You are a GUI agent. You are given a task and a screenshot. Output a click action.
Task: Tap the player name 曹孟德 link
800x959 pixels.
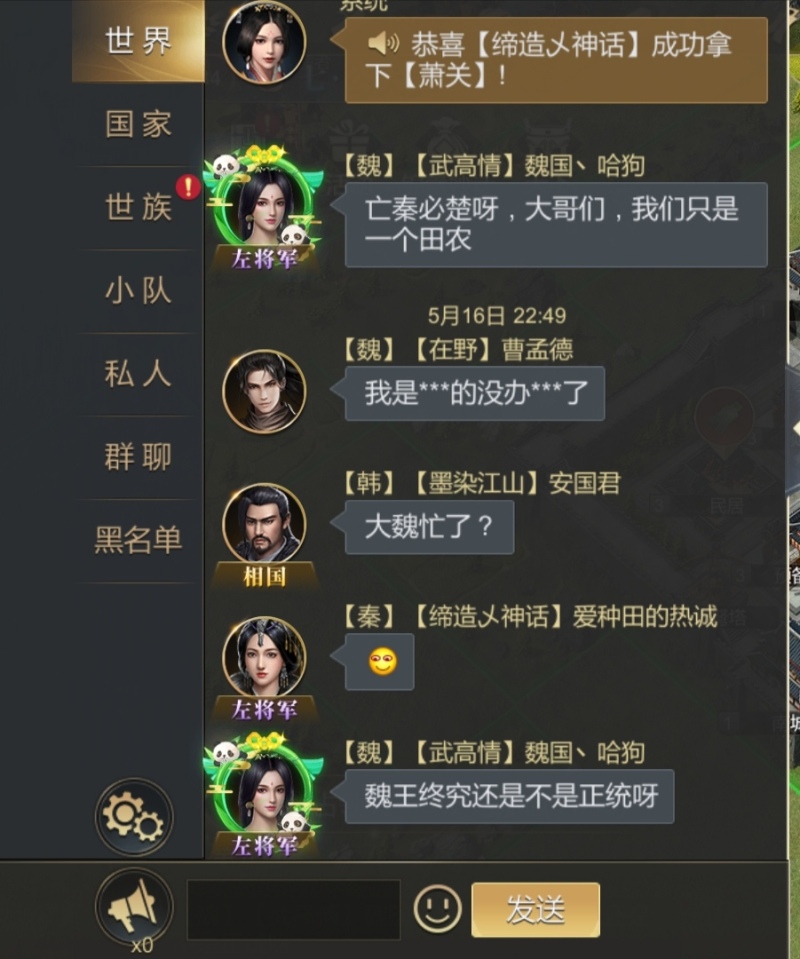click(537, 349)
